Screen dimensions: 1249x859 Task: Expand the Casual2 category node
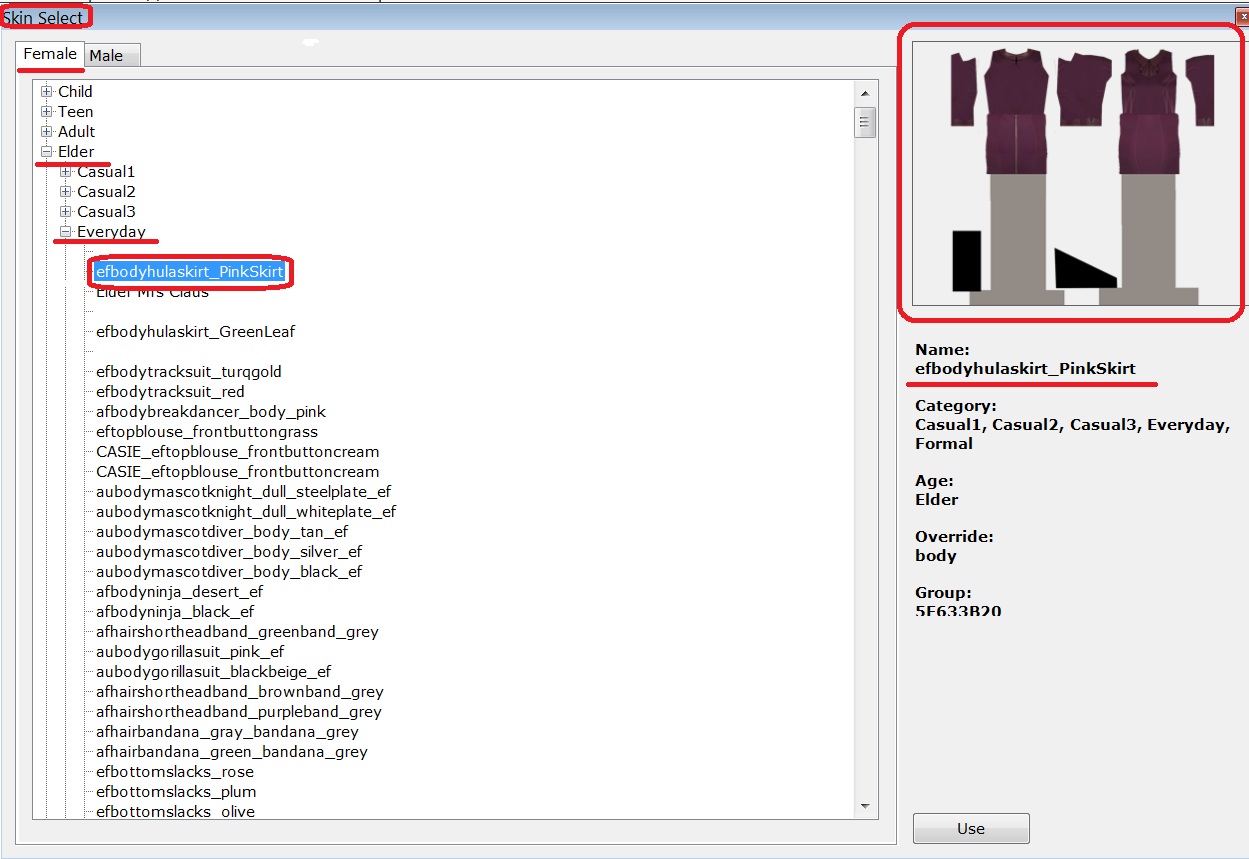tap(66, 192)
